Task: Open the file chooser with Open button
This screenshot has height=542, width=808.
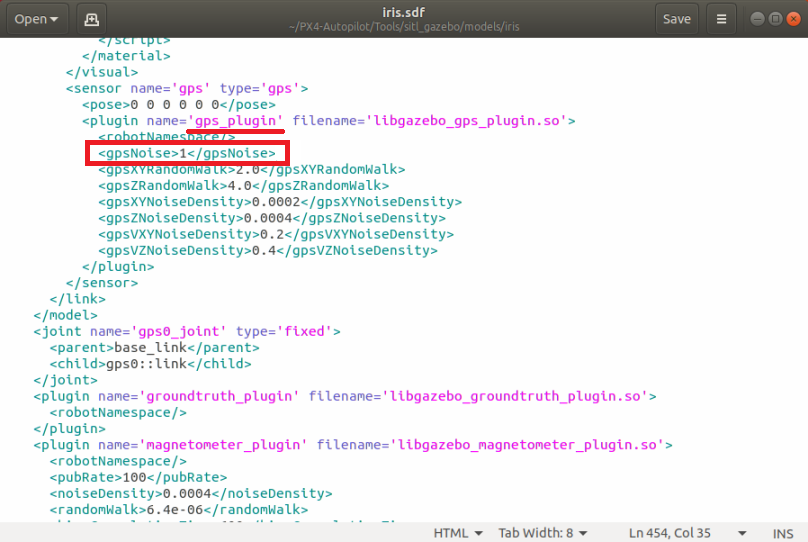Action: point(37,19)
